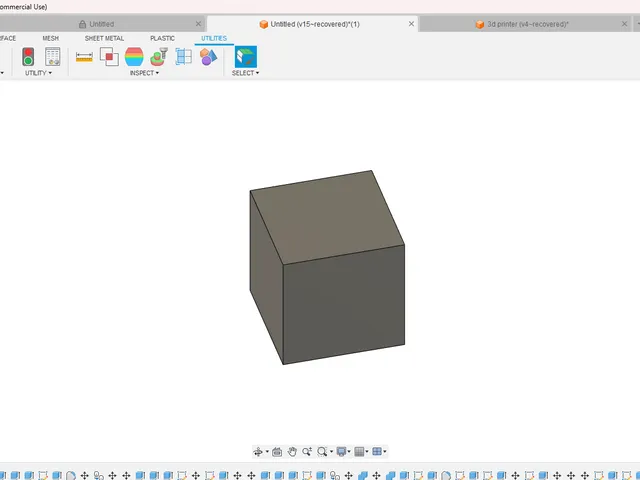Open the Accessibility Analysis tool with screw

159,57
